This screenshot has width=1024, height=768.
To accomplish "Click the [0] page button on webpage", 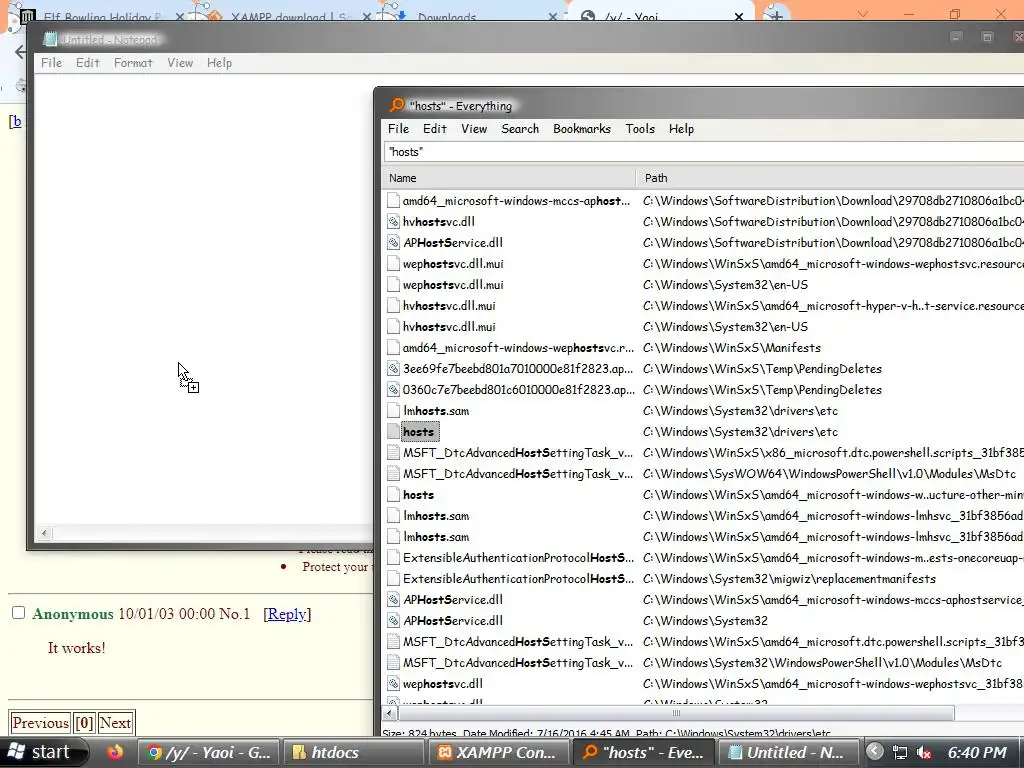I will [x=84, y=723].
